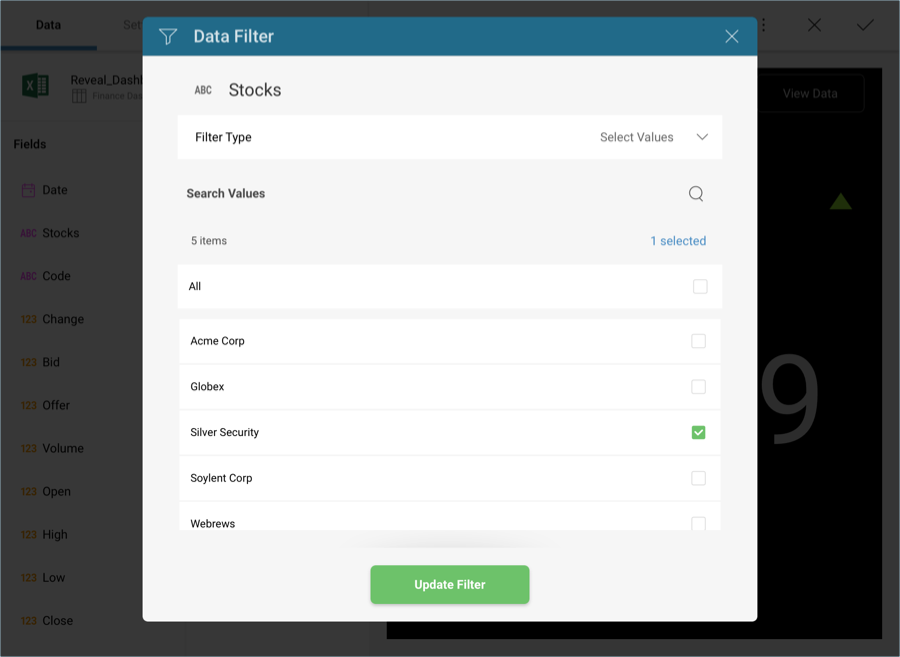Switch to the Data tab
This screenshot has width=900, height=657.
pos(48,25)
